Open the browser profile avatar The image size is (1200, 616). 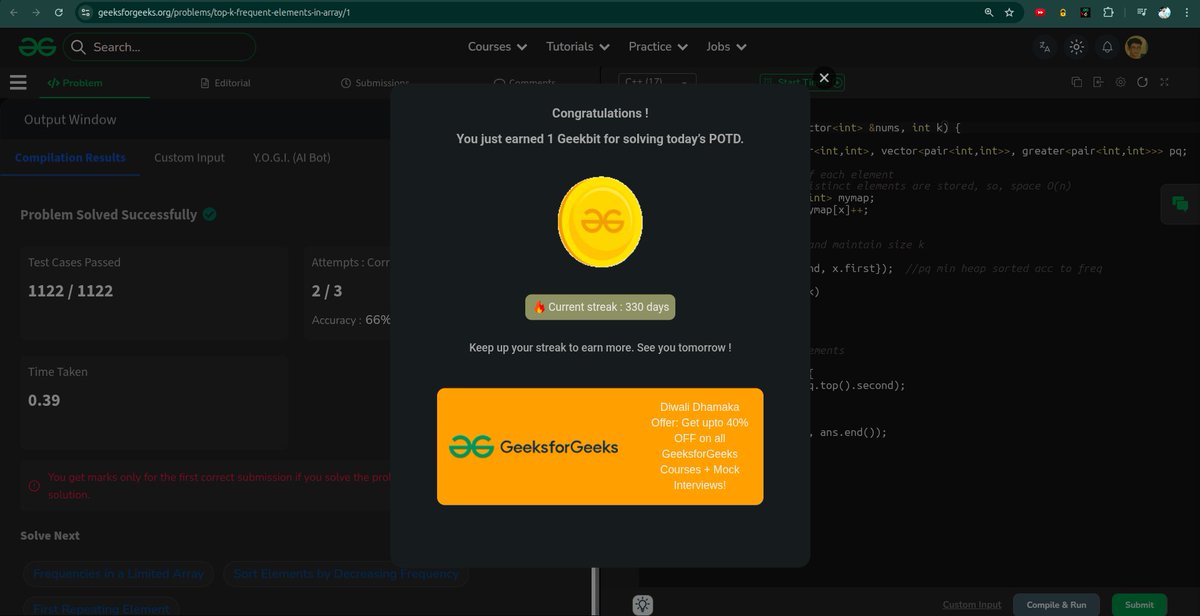1164,13
